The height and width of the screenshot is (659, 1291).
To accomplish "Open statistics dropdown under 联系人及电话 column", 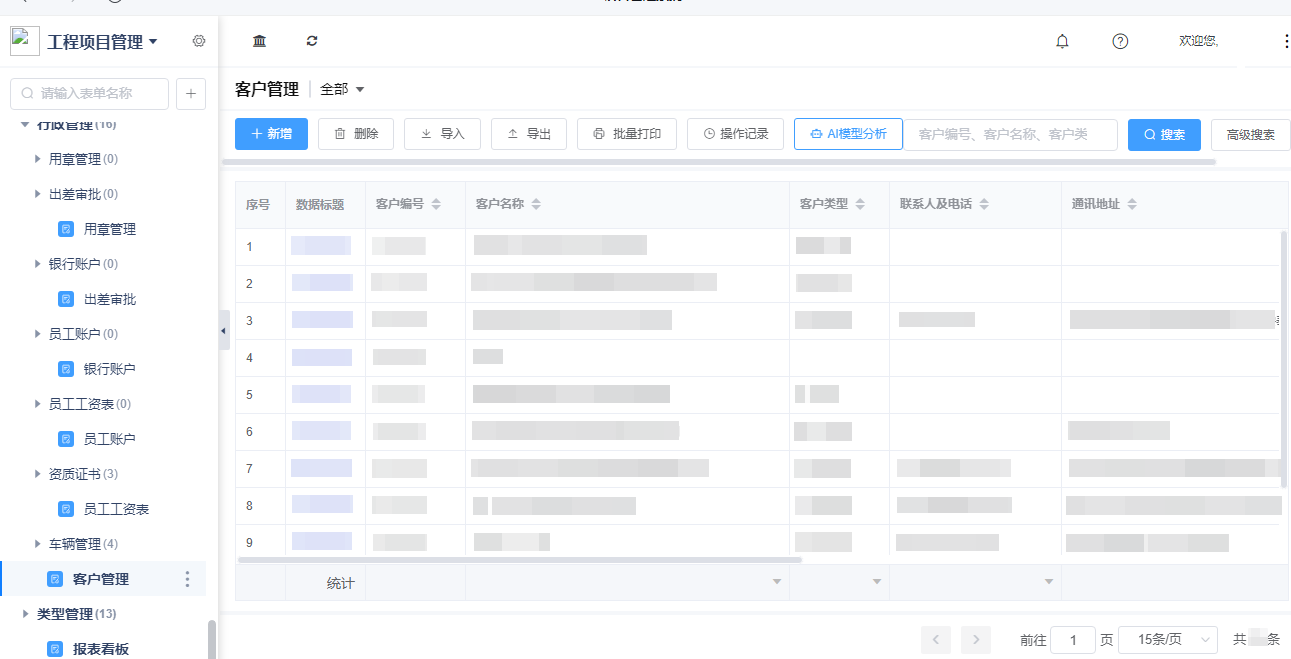I will point(1049,582).
